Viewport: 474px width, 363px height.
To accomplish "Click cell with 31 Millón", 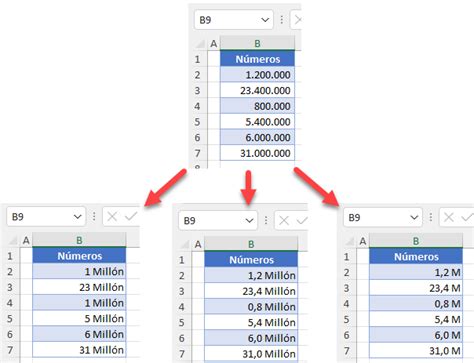I will point(79,350).
